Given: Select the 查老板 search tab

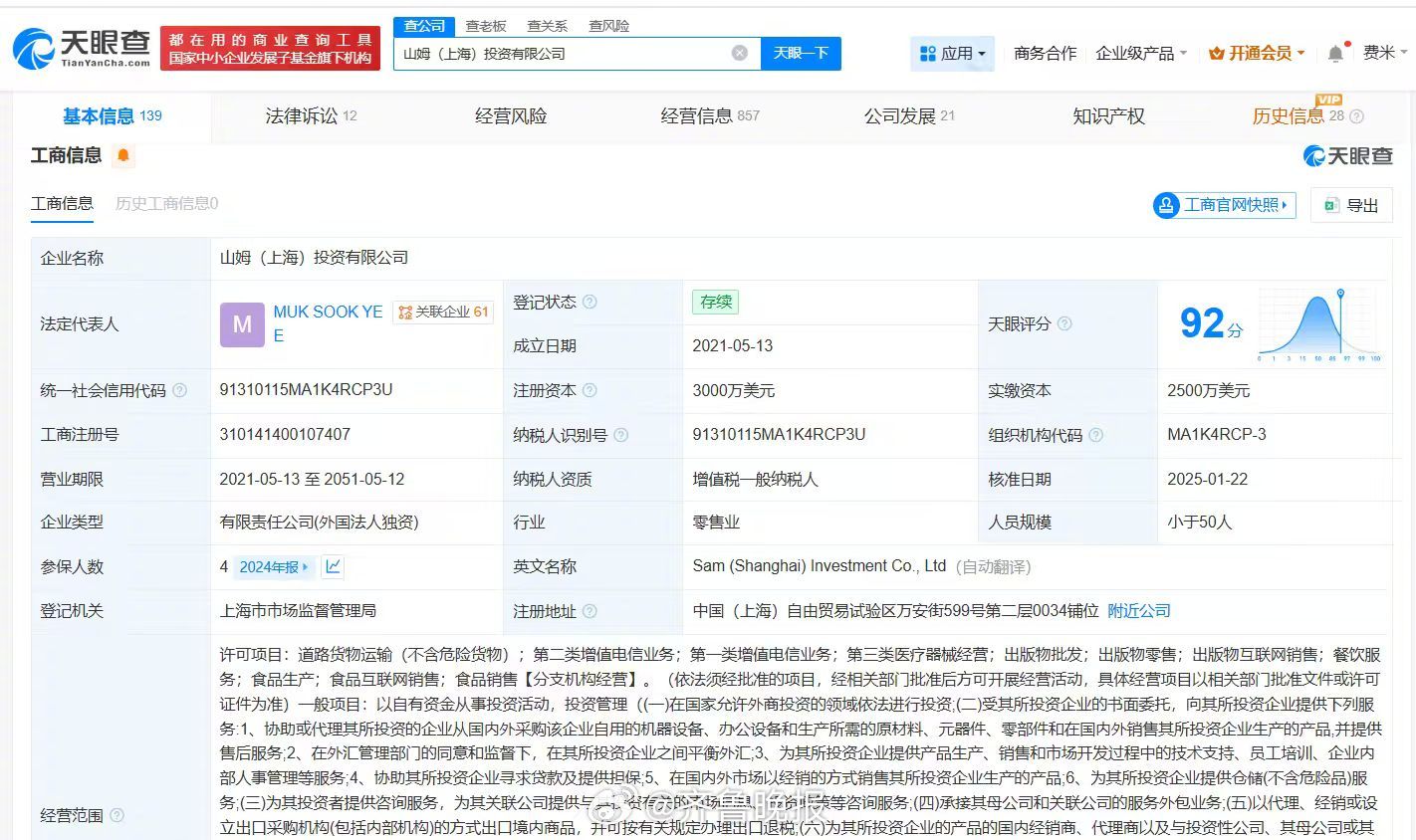Looking at the screenshot, I should pyautogui.click(x=486, y=26).
